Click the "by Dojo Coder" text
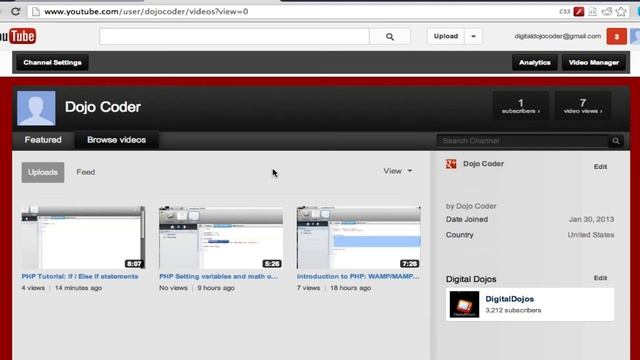 (471, 206)
